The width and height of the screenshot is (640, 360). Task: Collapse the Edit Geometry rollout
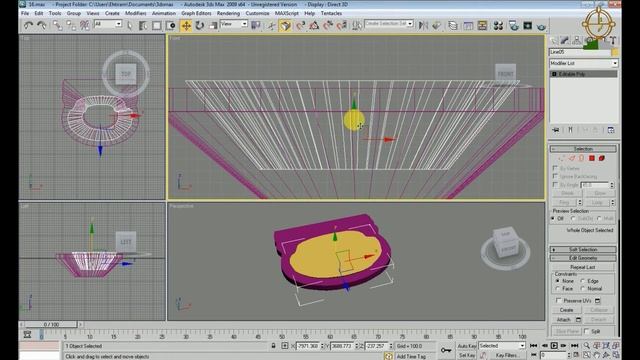(583, 258)
